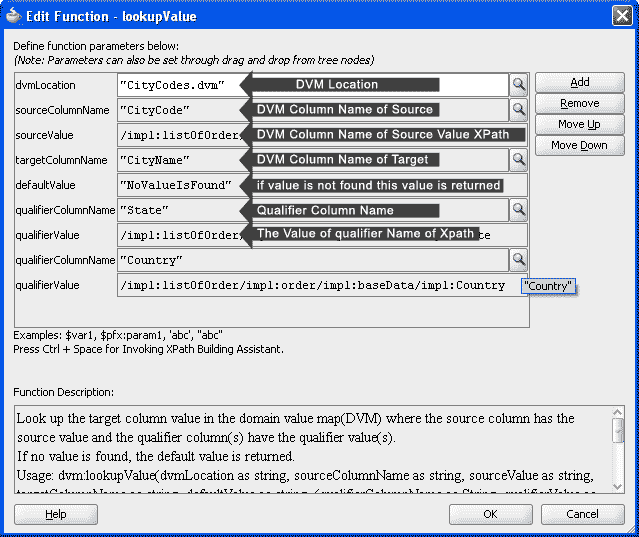Screen dimensions: 639x537
Task: Click the targetColumnName input "CityName"
Action: tap(313, 160)
